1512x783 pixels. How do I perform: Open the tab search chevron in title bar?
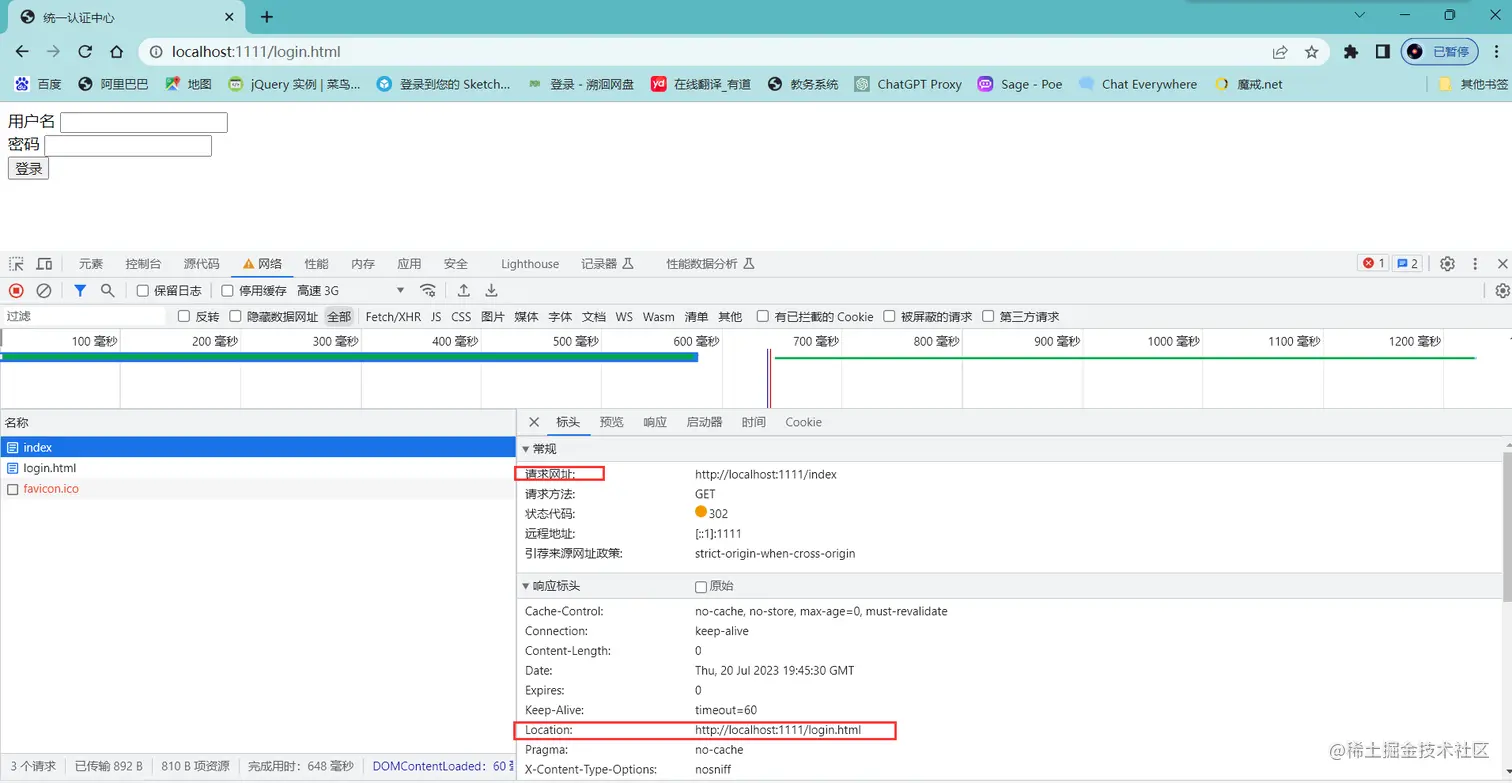pyautogui.click(x=1360, y=15)
